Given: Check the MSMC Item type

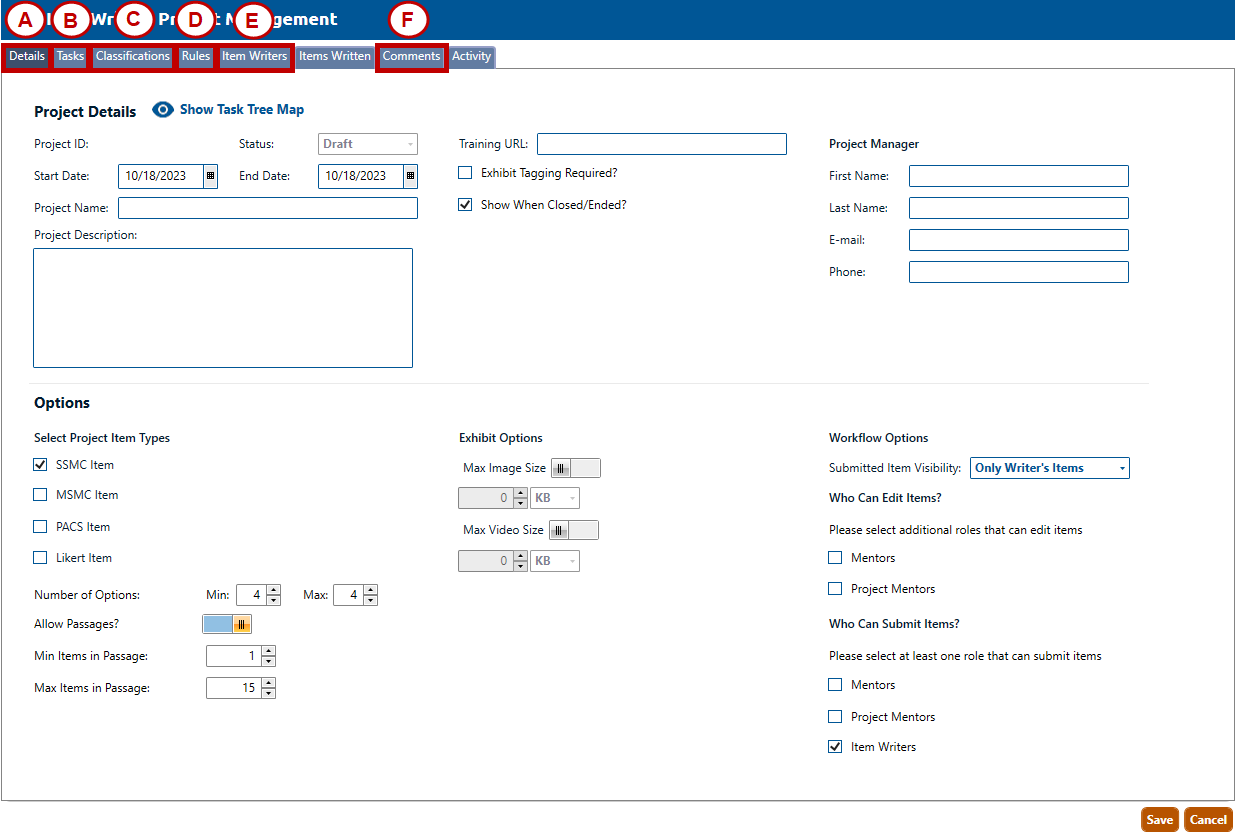Looking at the screenshot, I should (x=41, y=495).
